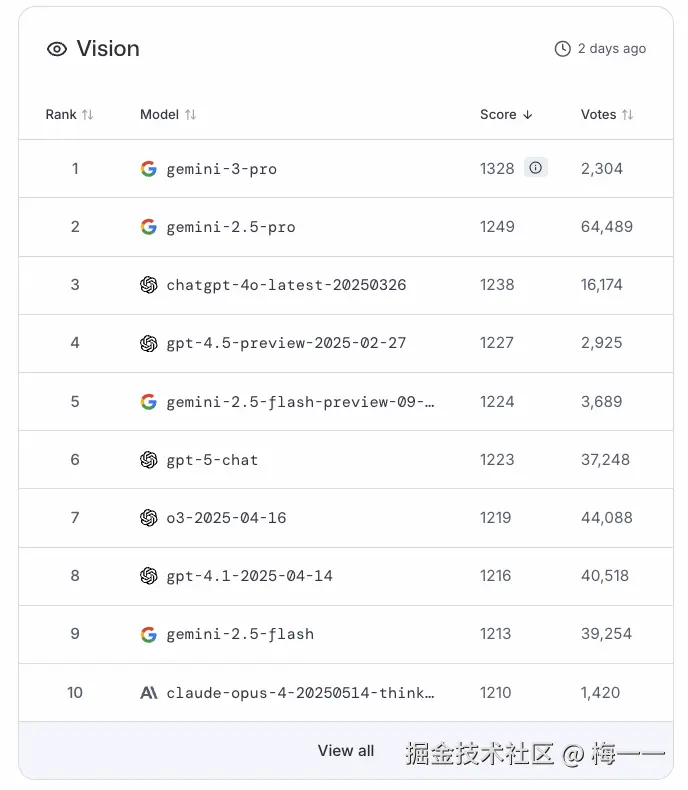Select the gemini-2.5-flash-preview-09 row name
688x790 pixels.
300,402
